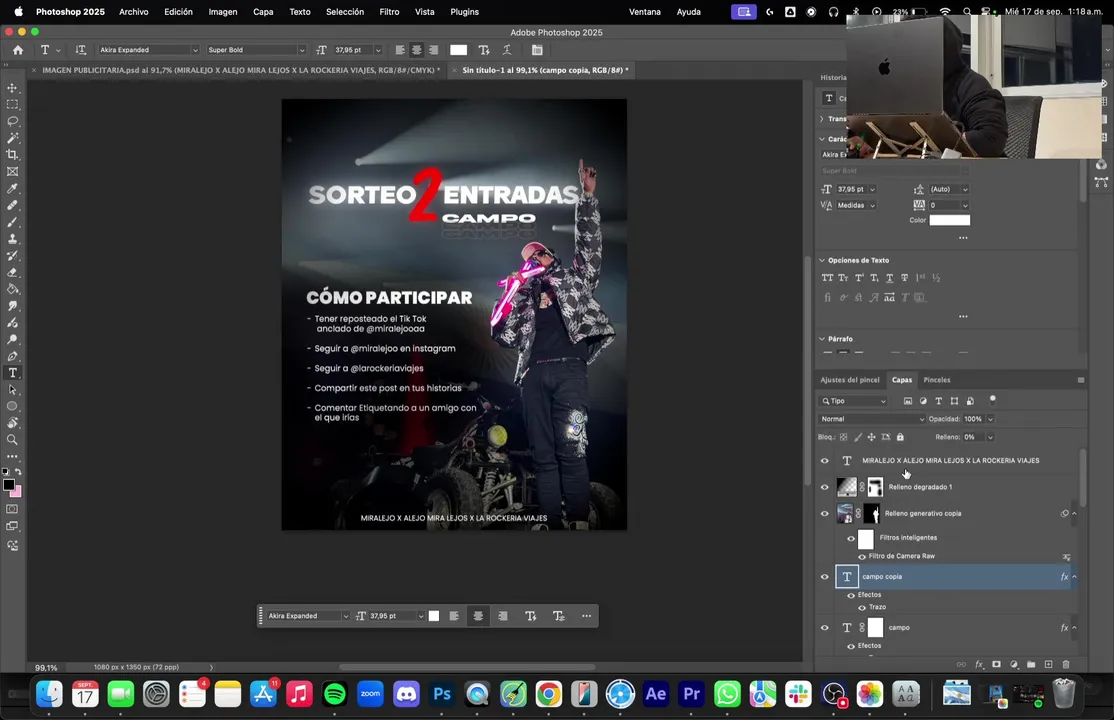Collapse the Párrafo section
This screenshot has height=720, width=1114.
[822, 339]
